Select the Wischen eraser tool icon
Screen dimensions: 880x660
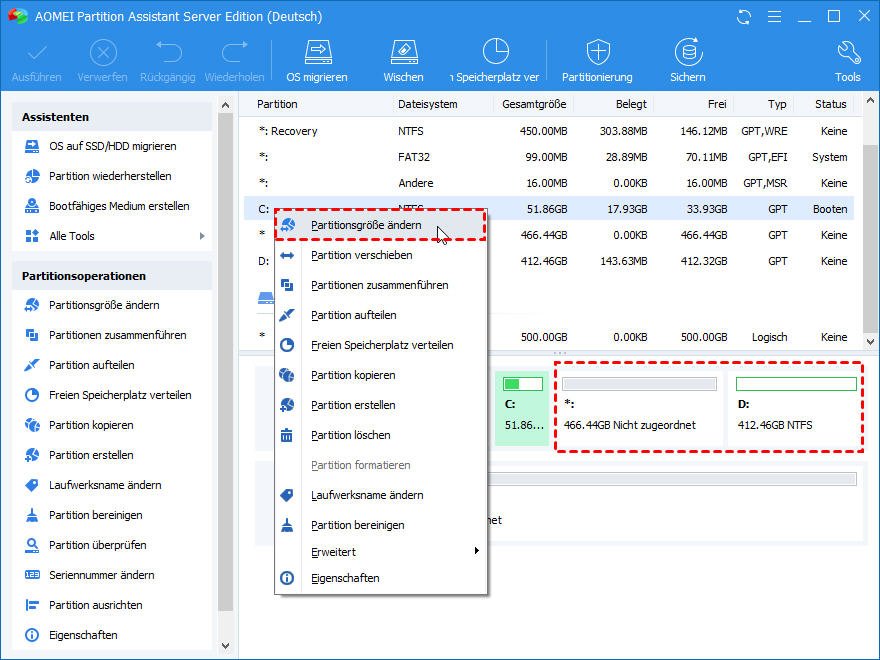click(403, 53)
